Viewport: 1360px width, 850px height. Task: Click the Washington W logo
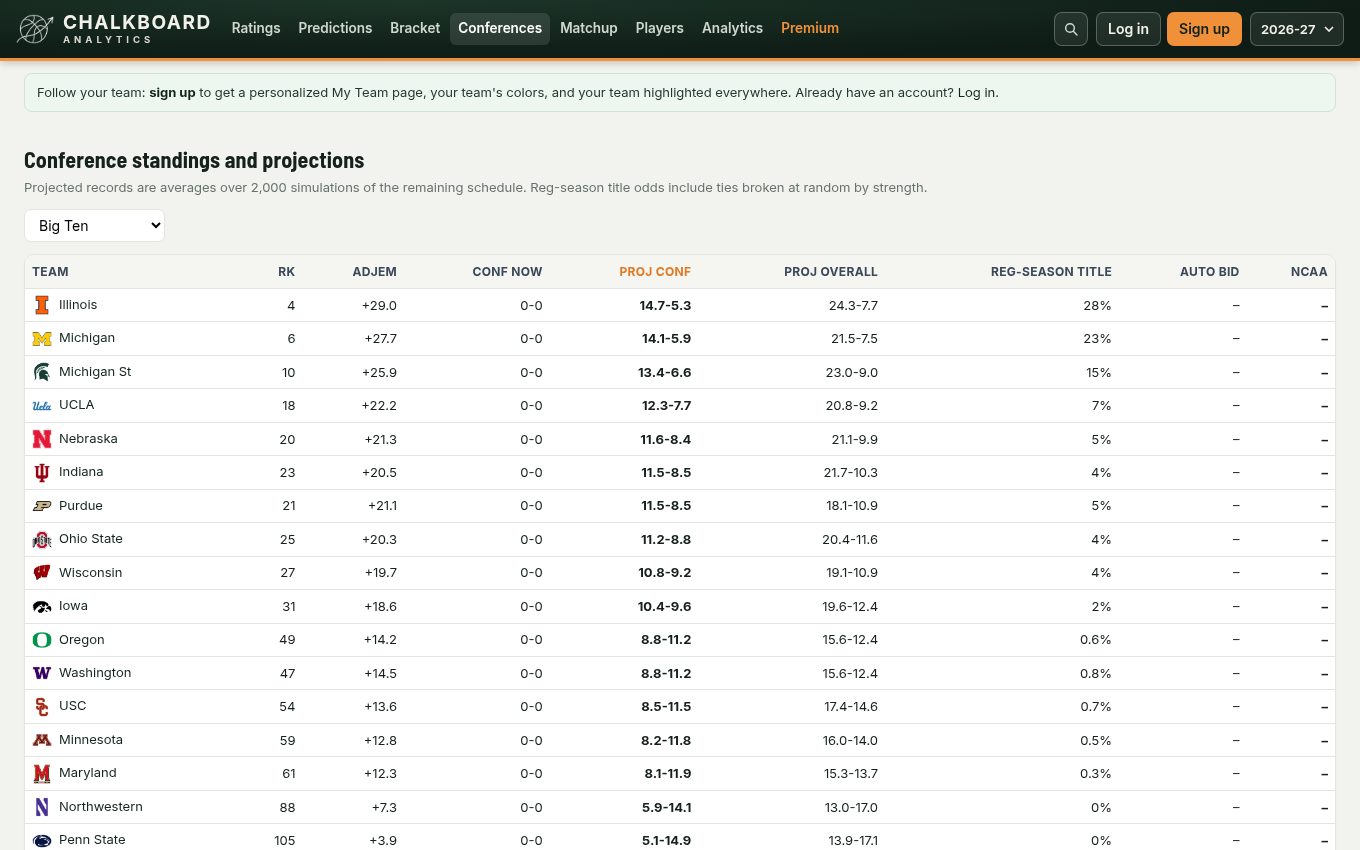click(42, 674)
